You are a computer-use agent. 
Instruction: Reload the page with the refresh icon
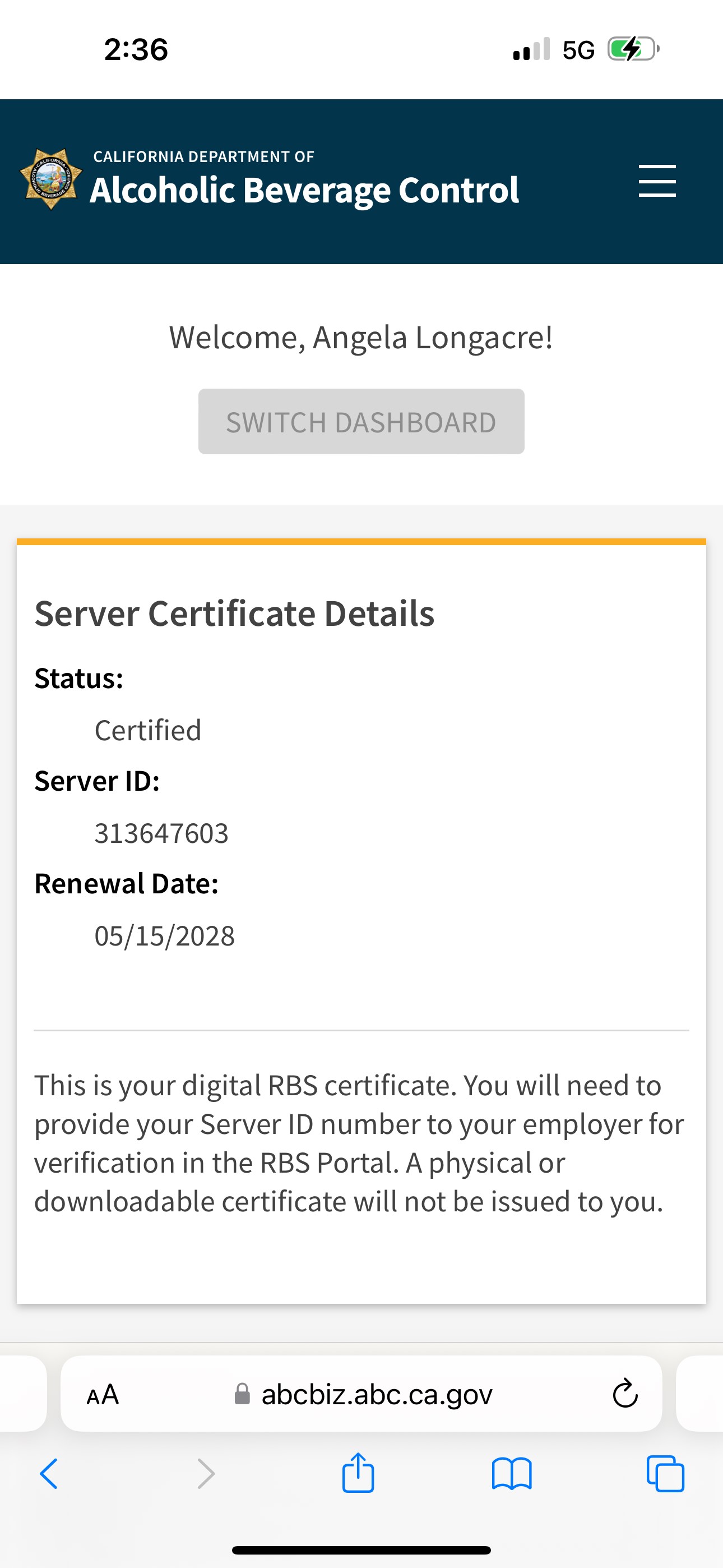(x=624, y=1394)
